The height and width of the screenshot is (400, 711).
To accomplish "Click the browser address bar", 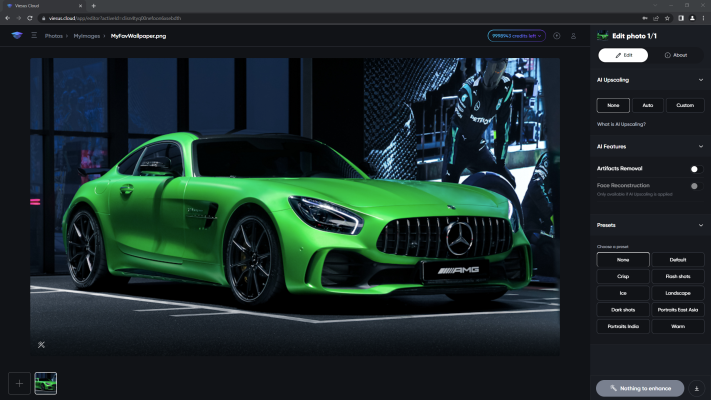I will 340,18.
